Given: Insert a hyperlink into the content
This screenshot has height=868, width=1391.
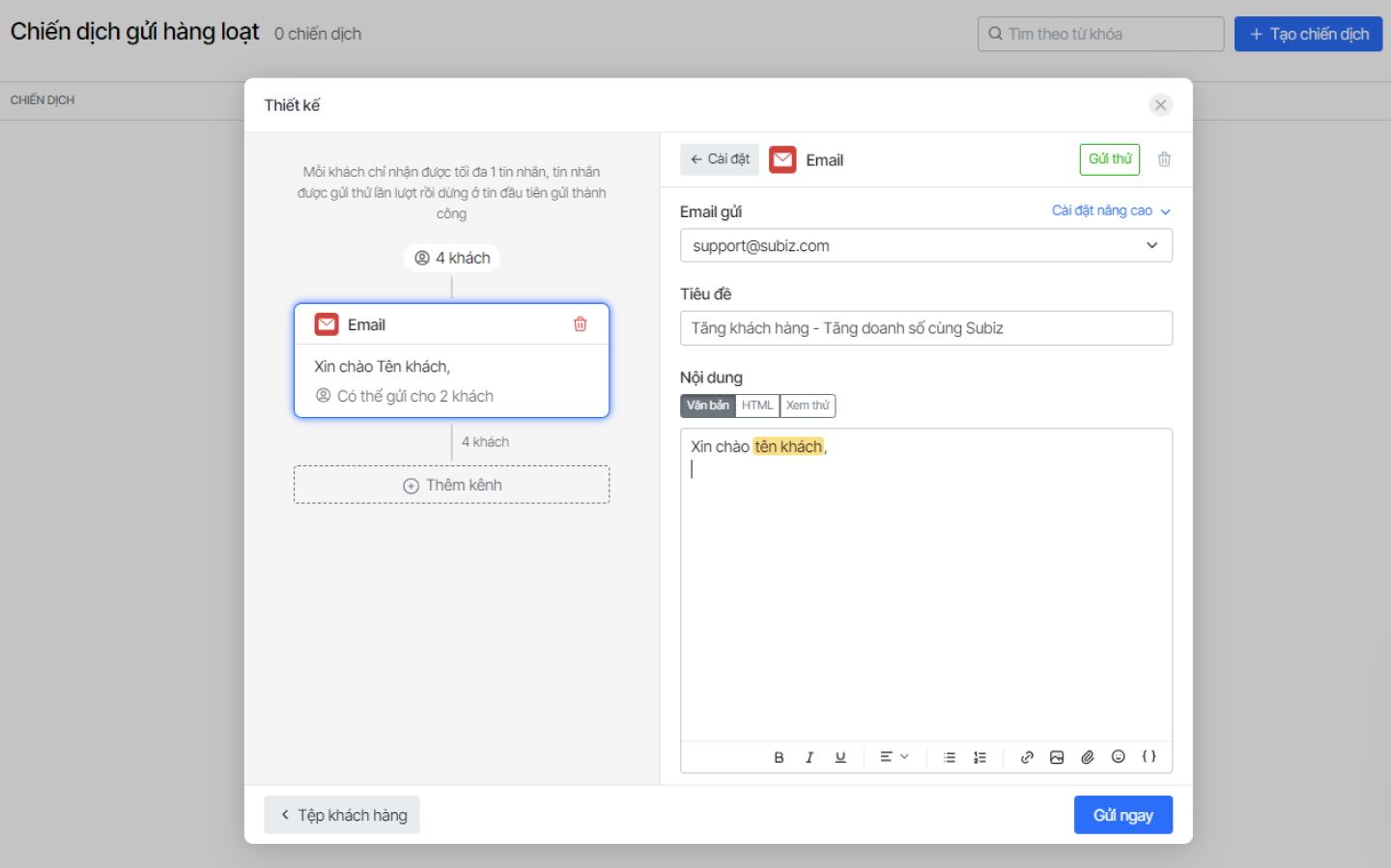Looking at the screenshot, I should click(x=1027, y=758).
